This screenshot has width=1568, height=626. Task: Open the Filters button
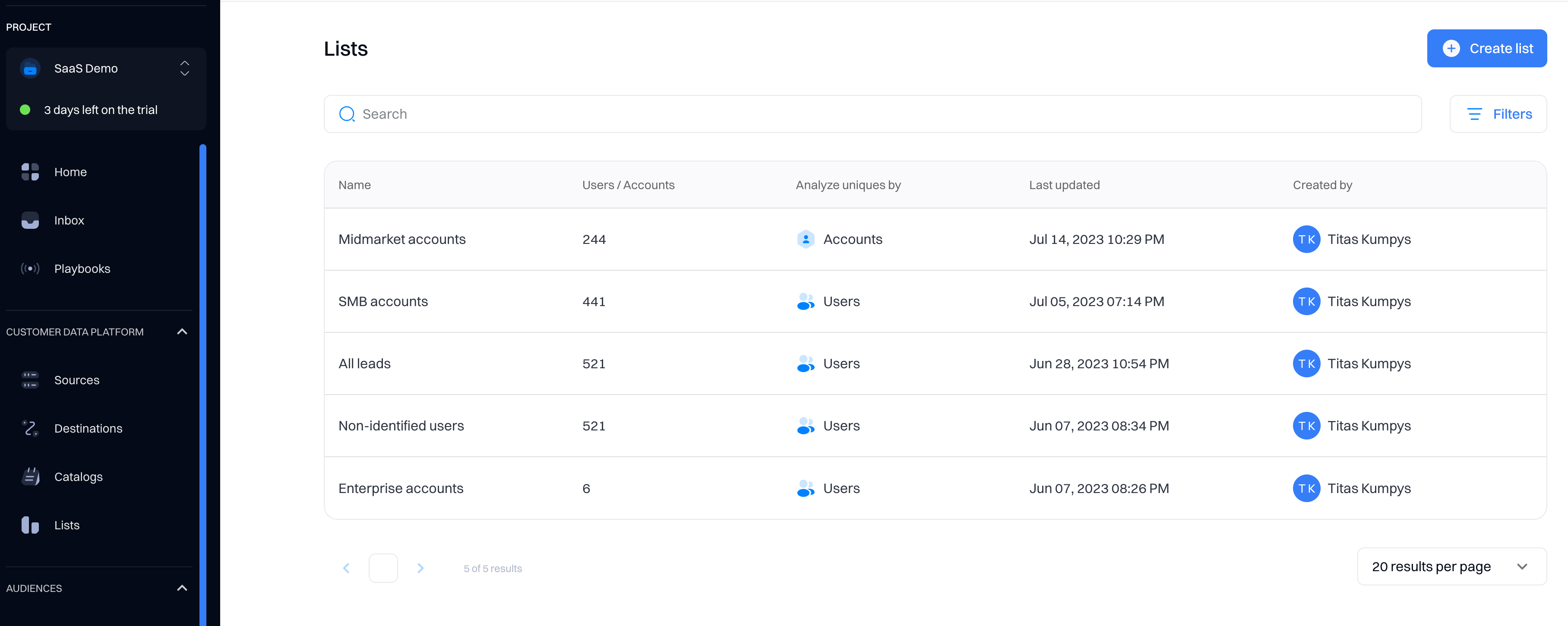[1498, 114]
